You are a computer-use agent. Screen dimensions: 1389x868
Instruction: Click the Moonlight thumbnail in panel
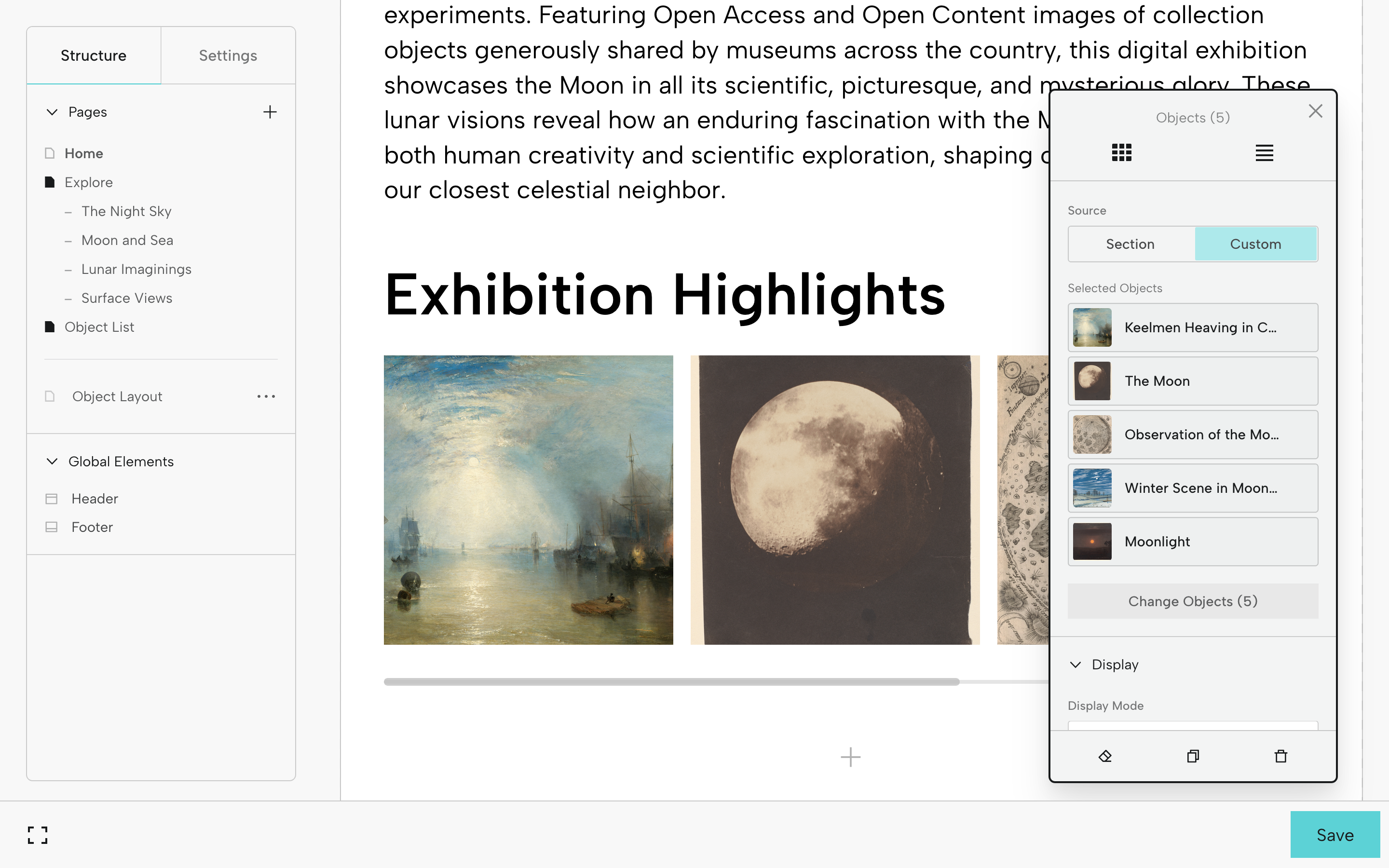point(1092,542)
